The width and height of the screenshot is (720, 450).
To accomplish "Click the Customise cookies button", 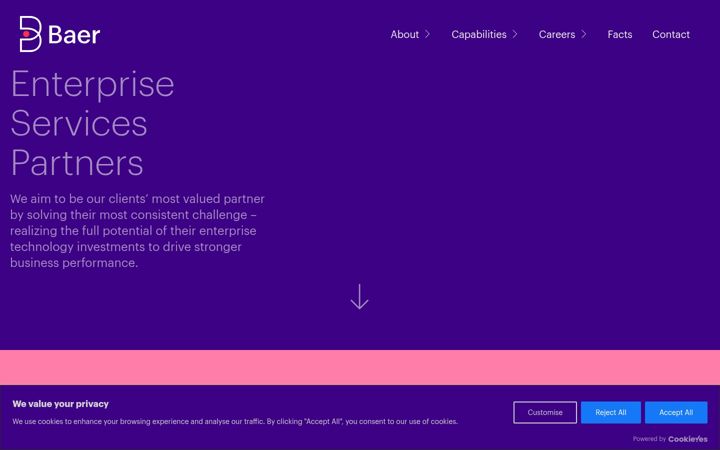I will tap(545, 412).
